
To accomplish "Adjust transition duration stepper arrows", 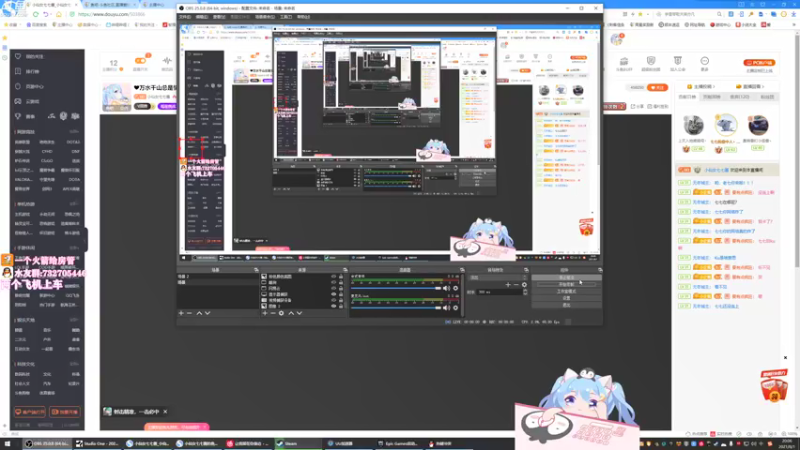I will (525, 292).
